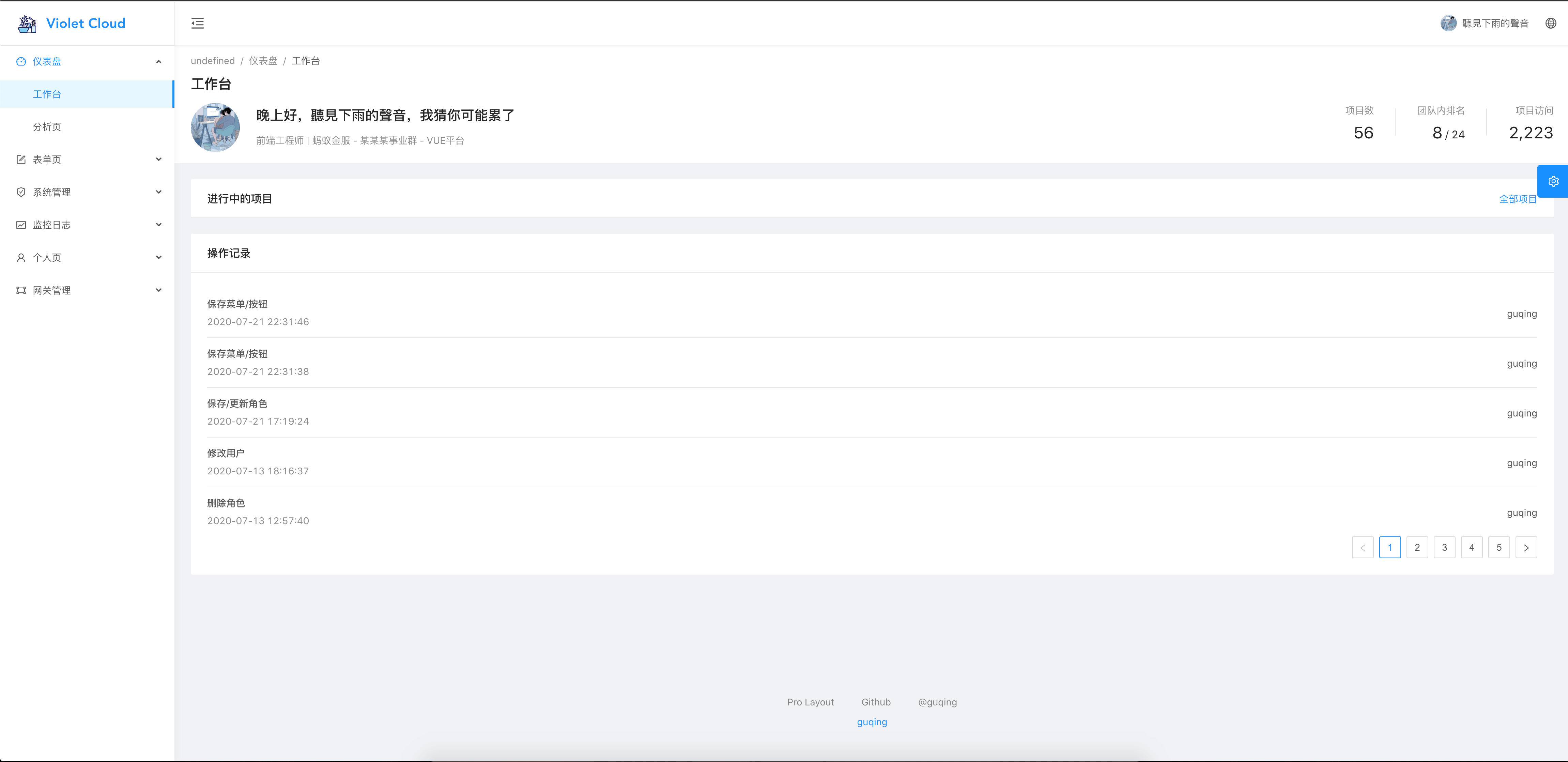1568x762 pixels.
Task: Expand the 个人页 submenu arrow
Action: pyautogui.click(x=159, y=257)
